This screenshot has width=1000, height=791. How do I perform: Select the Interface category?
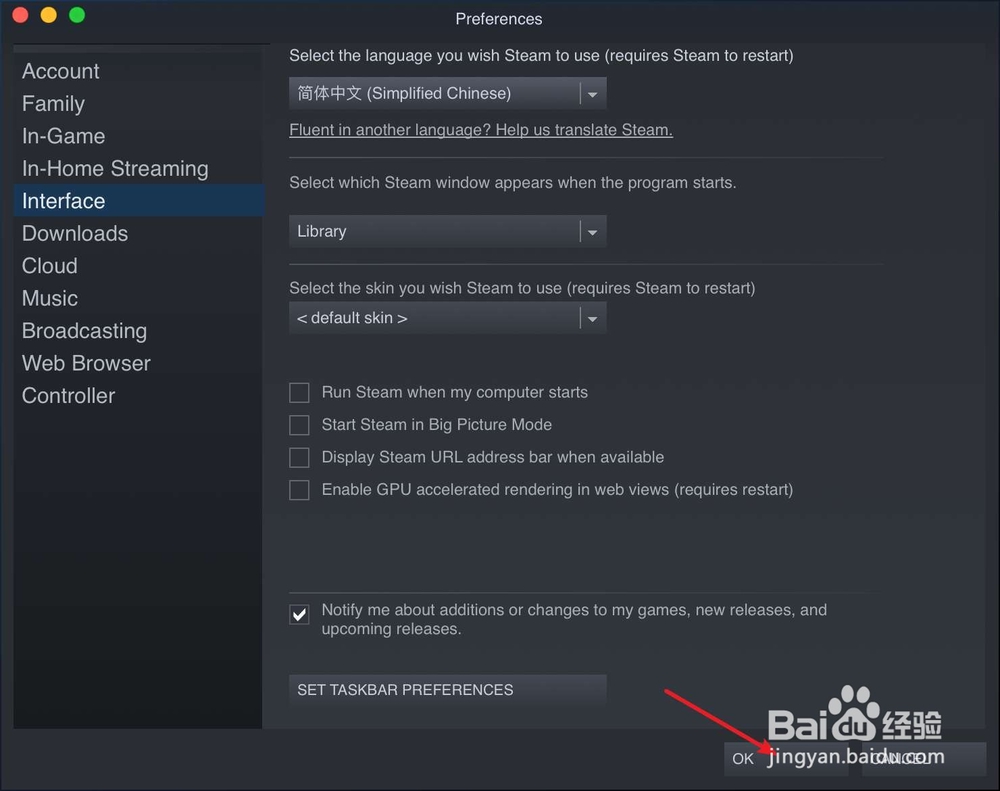click(139, 201)
